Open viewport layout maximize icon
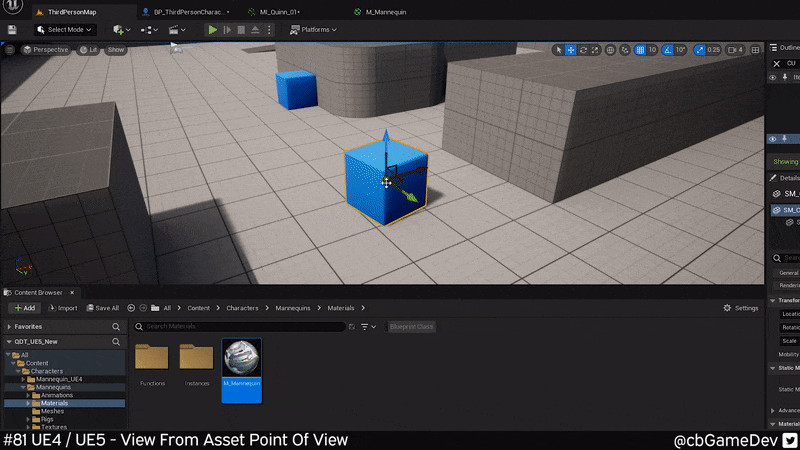800x450 pixels. [755, 49]
